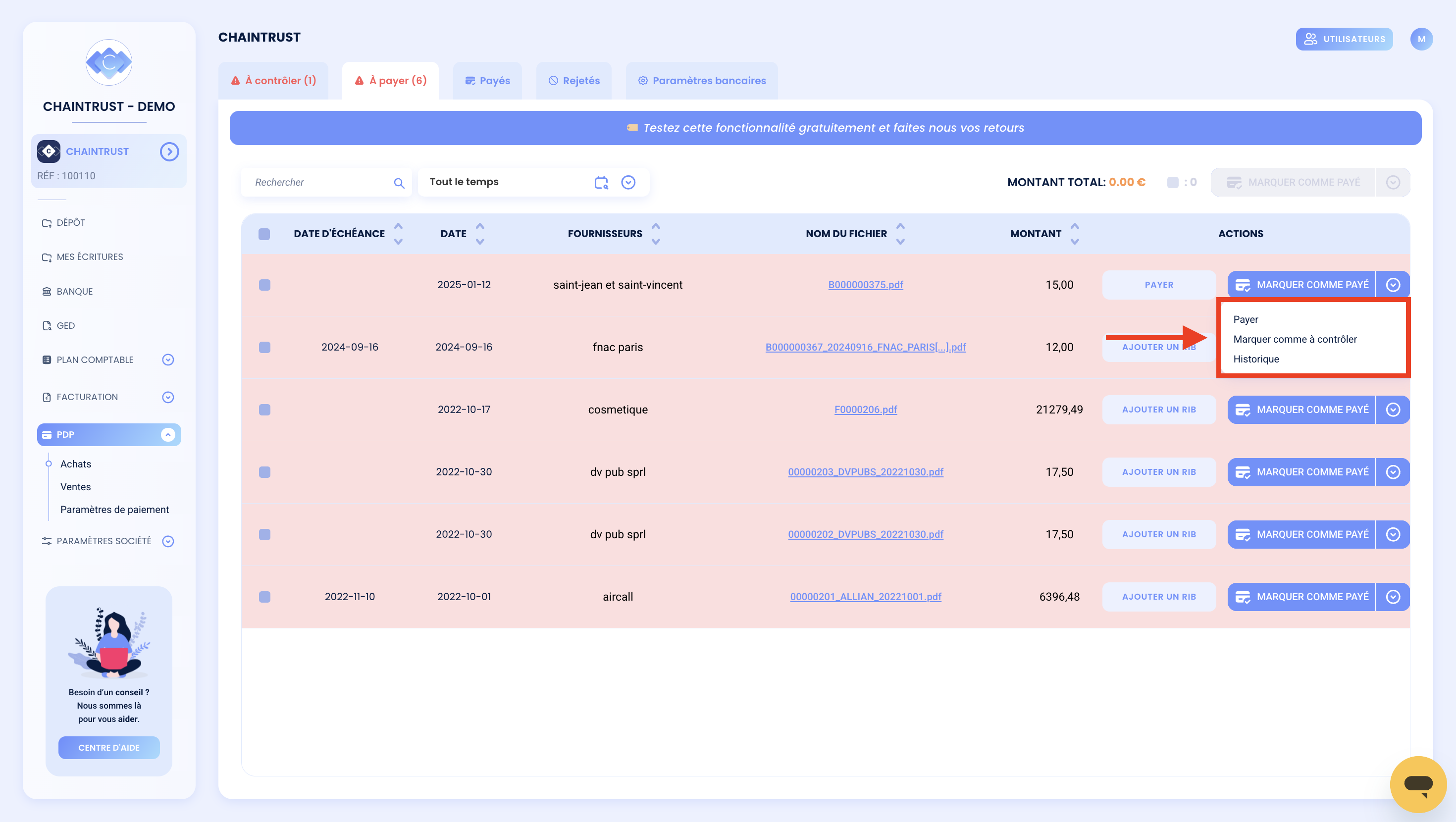This screenshot has height=822, width=1456.
Task: Open GED in the sidebar
Action: click(x=58, y=326)
